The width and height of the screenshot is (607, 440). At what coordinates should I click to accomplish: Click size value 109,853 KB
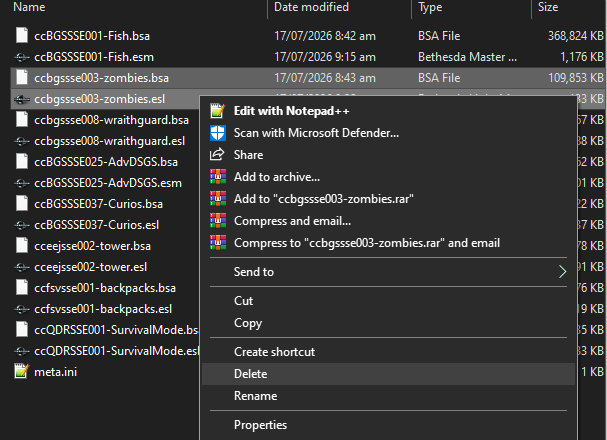[x=576, y=78]
